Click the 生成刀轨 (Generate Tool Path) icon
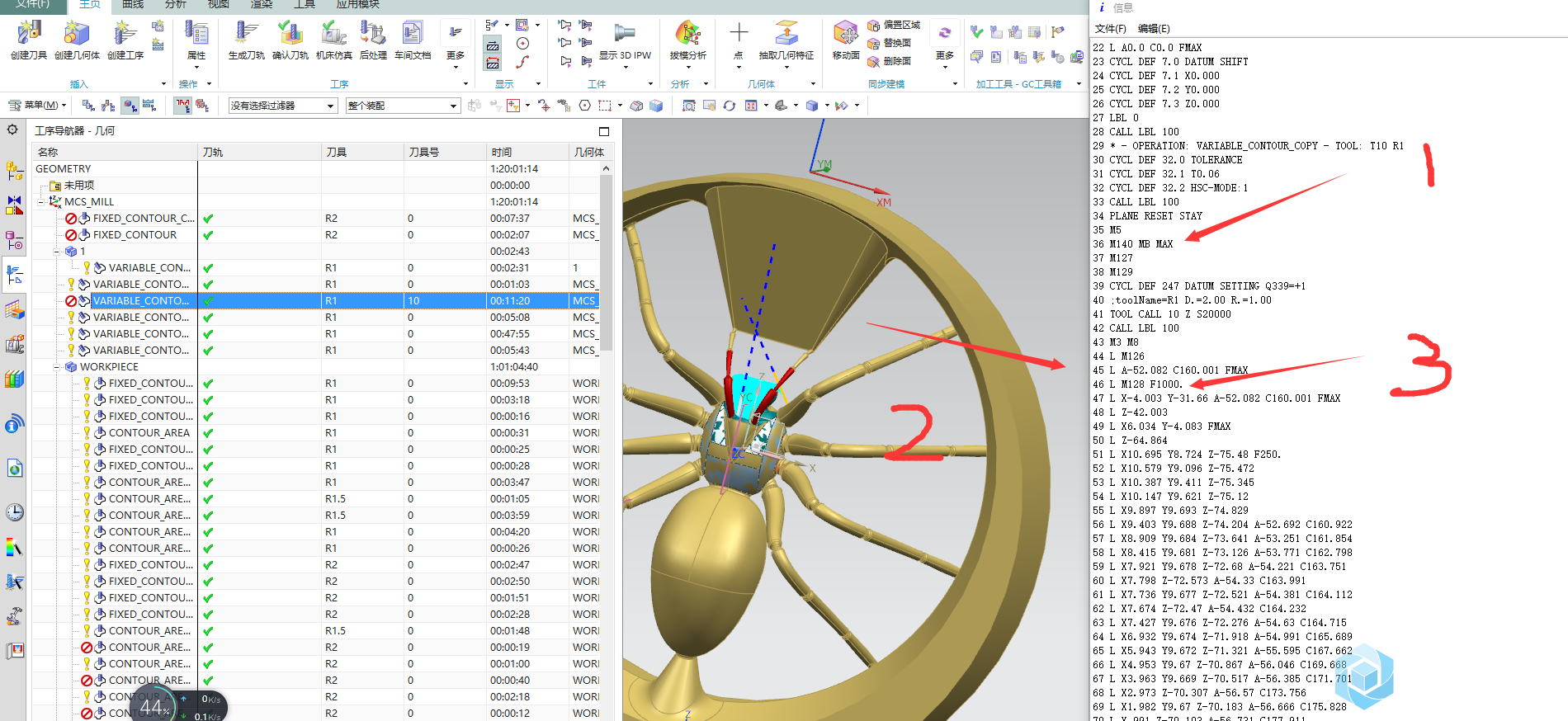 pos(246,33)
